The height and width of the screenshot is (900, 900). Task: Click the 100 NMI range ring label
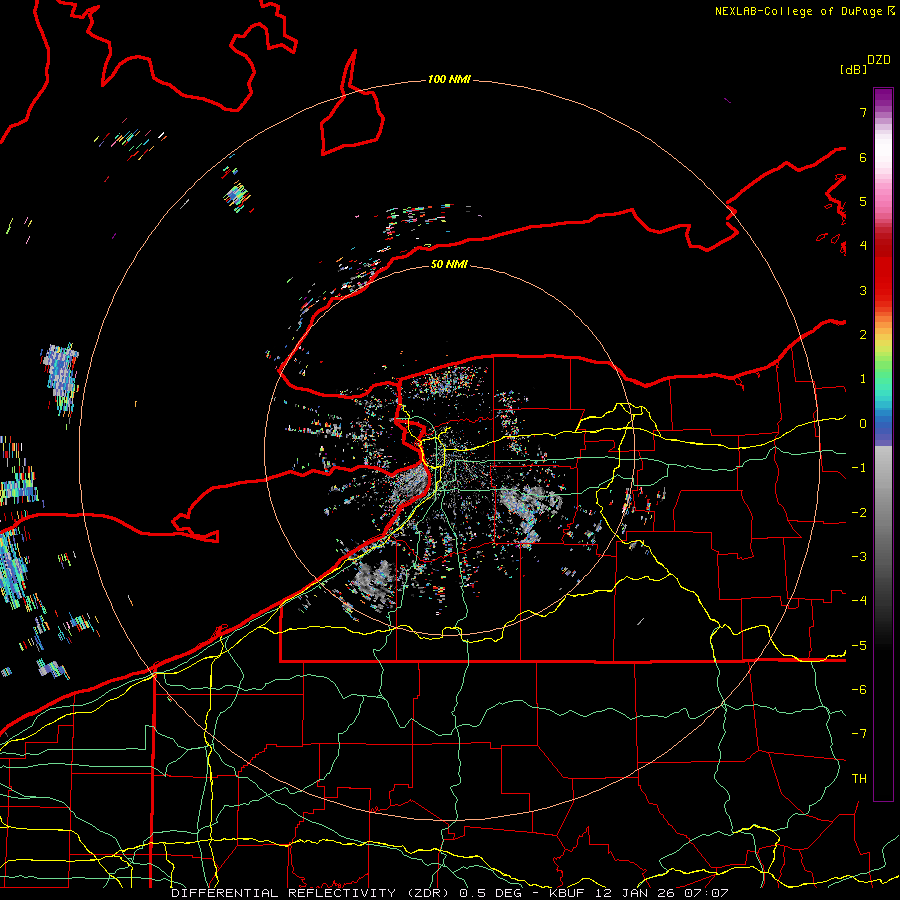pyautogui.click(x=449, y=79)
